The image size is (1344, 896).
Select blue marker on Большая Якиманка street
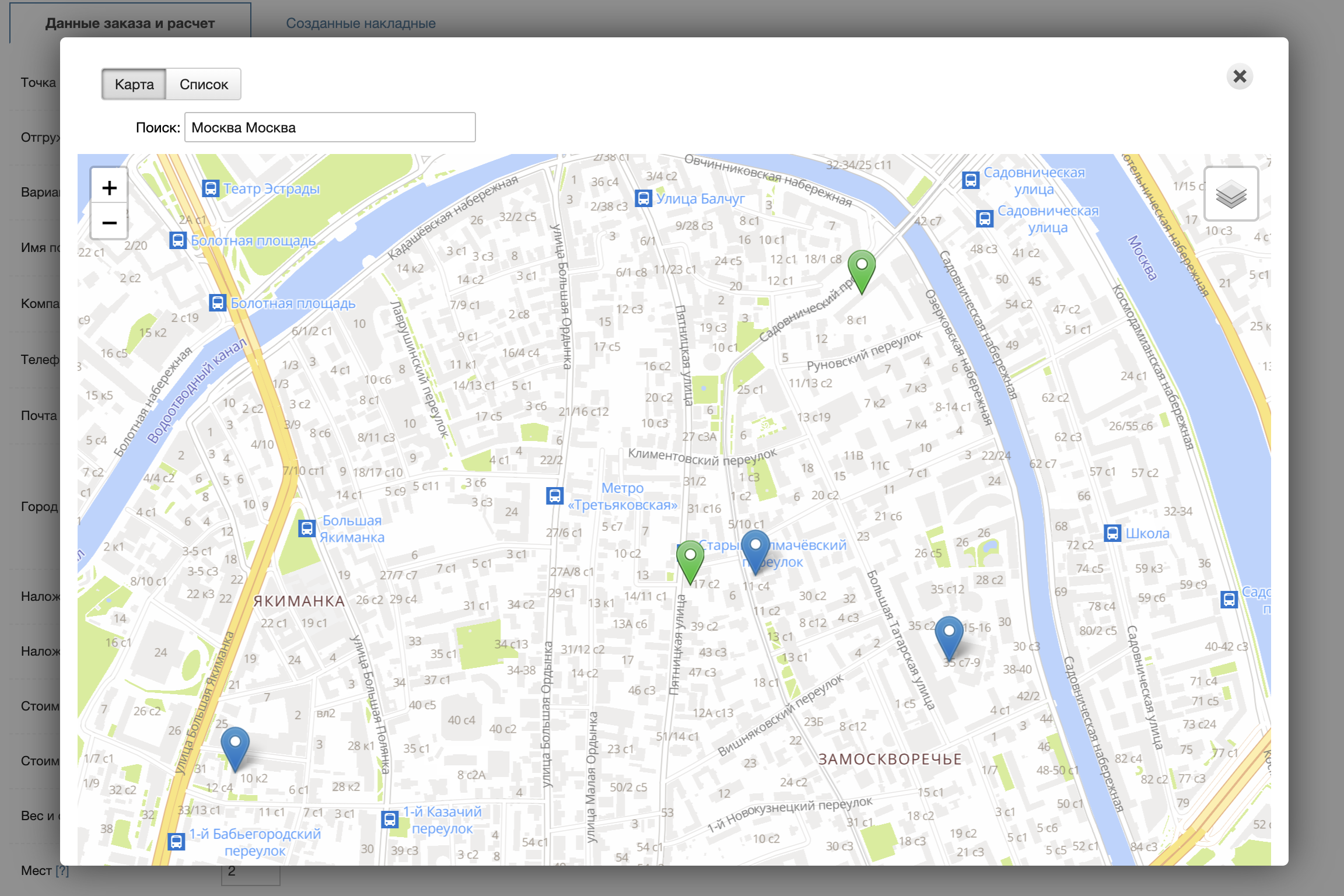point(235,746)
